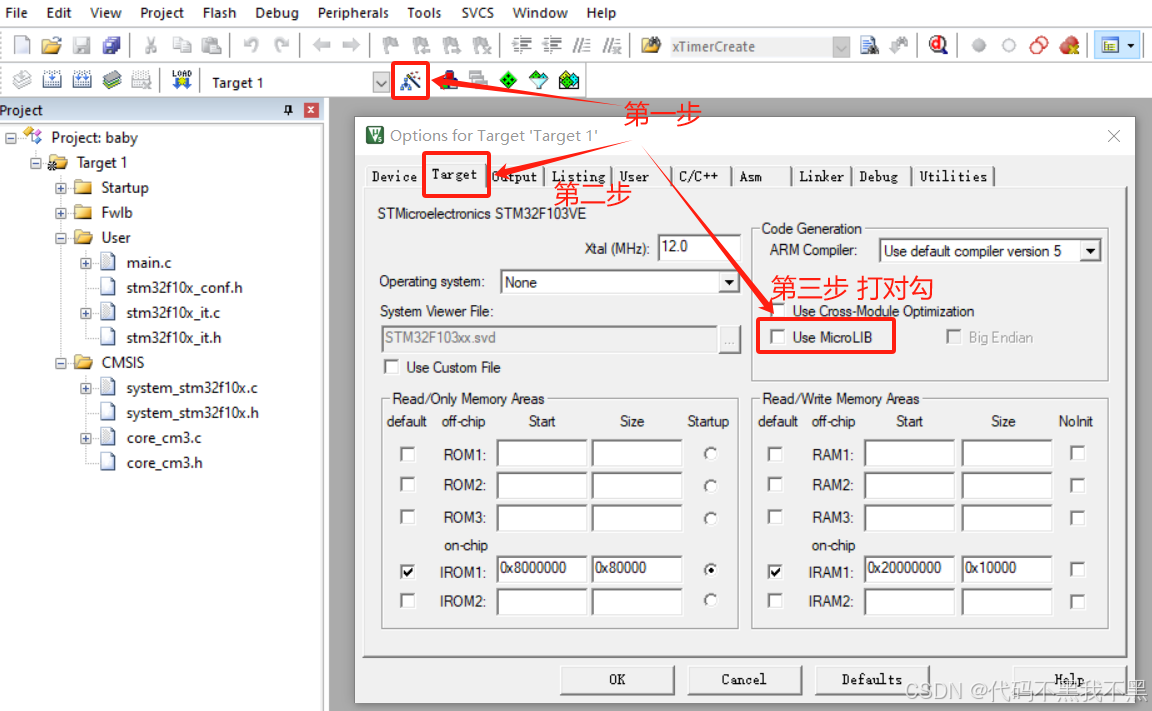Open the window layout selector
This screenshot has width=1152, height=711.
[x=1117, y=46]
